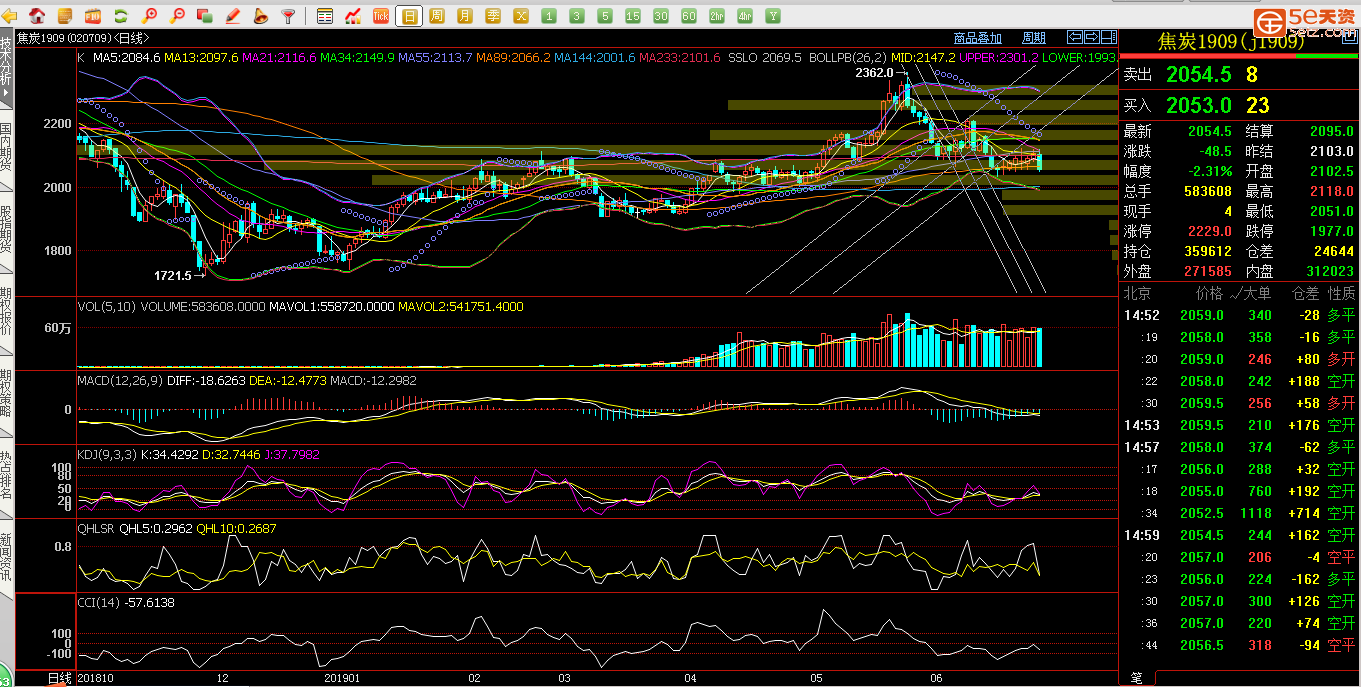Switch to Tick chart

tap(381, 15)
